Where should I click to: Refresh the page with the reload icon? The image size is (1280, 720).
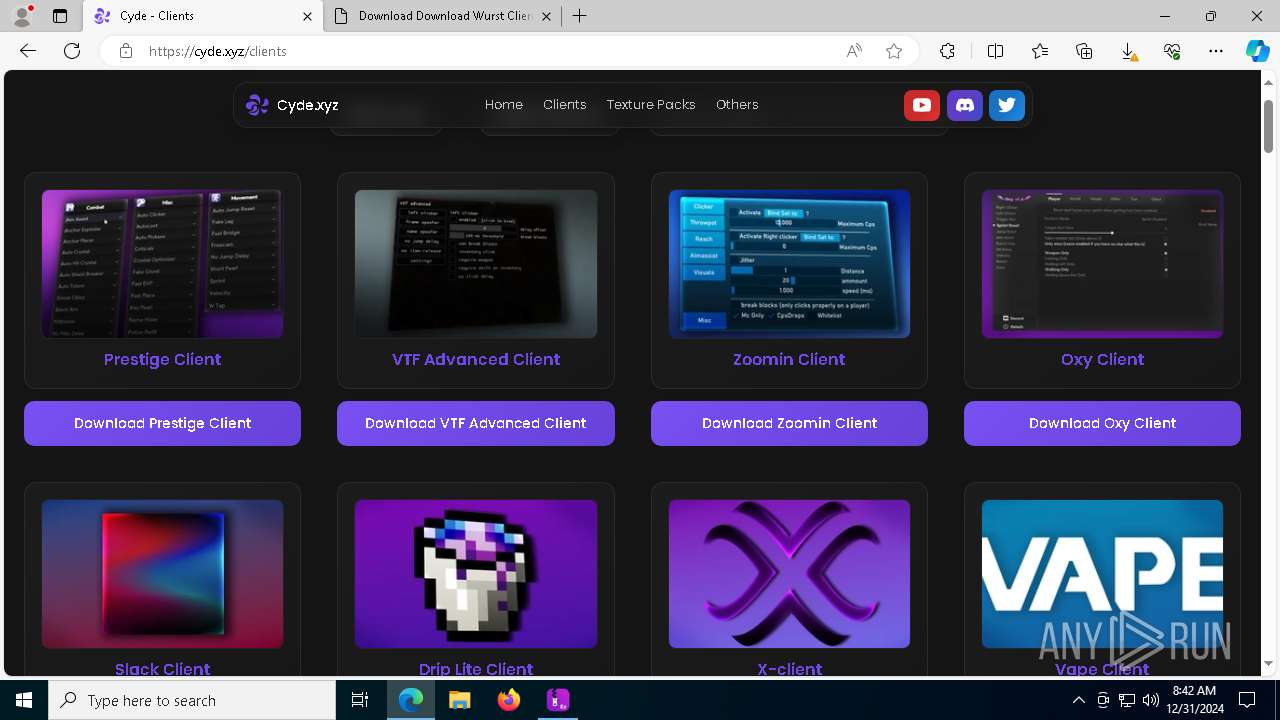(72, 51)
